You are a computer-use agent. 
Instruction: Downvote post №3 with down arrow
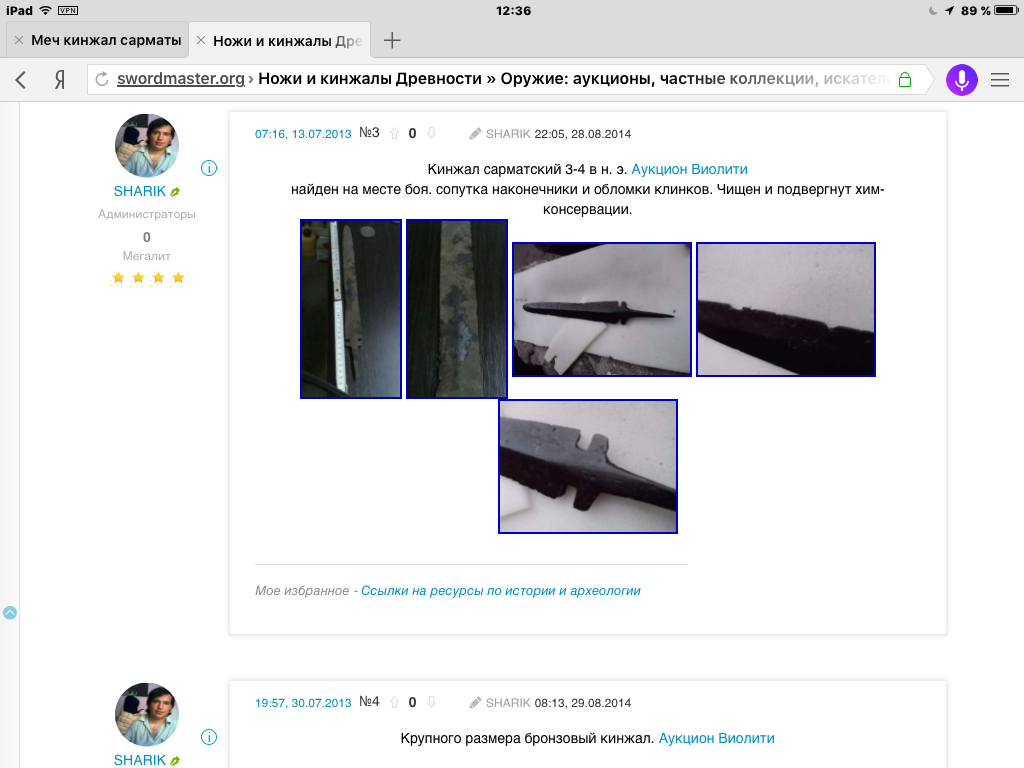coord(431,134)
